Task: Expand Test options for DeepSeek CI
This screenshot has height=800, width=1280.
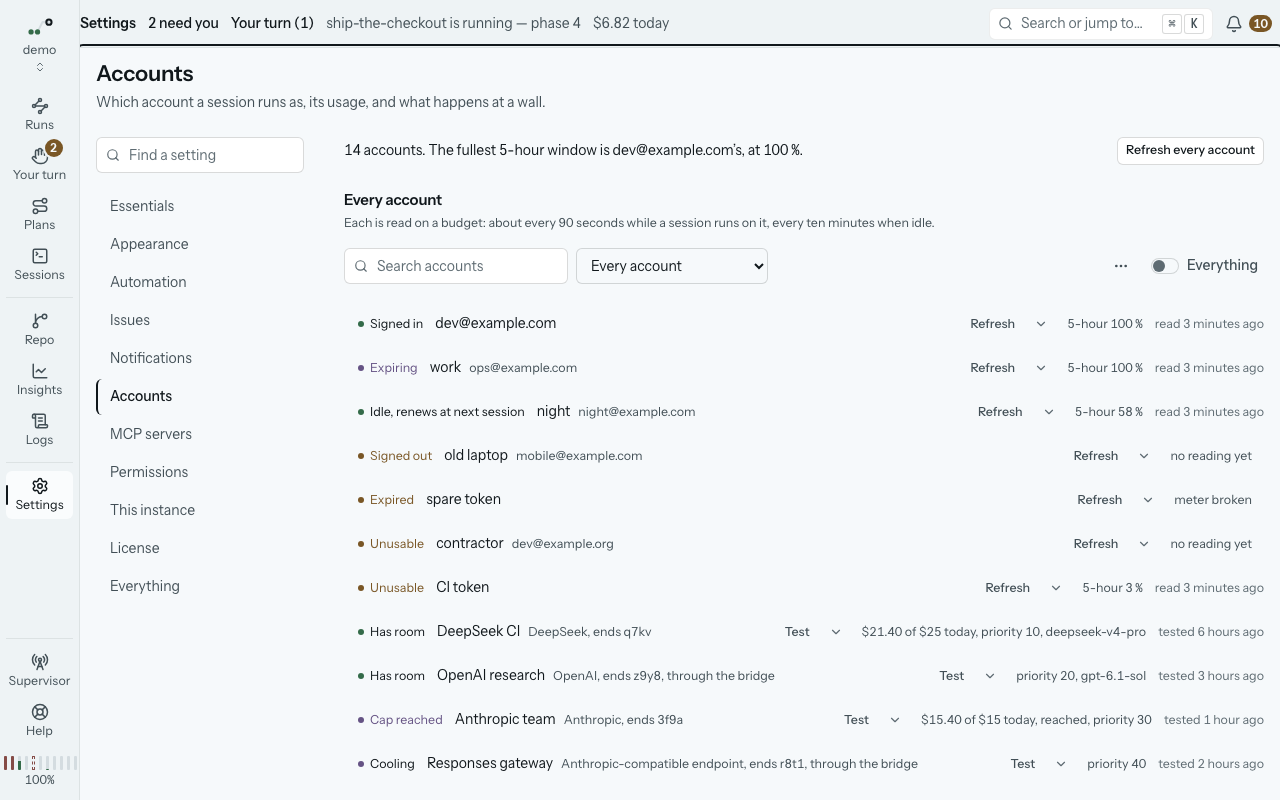Action: pyautogui.click(x=834, y=632)
